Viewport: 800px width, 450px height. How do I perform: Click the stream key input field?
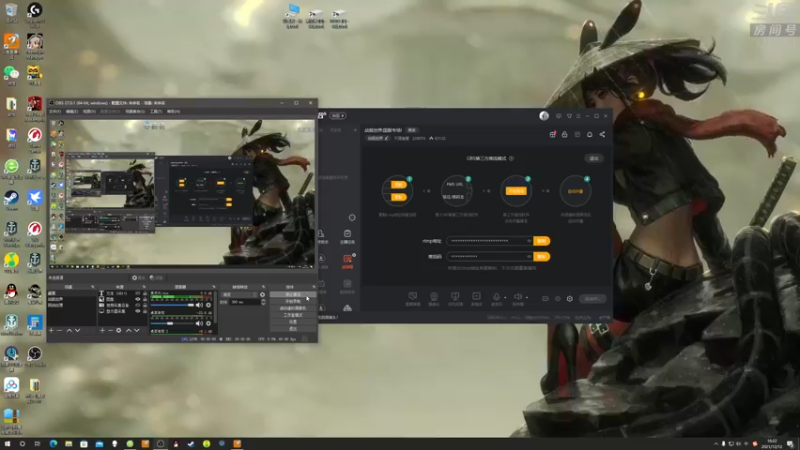(490, 257)
